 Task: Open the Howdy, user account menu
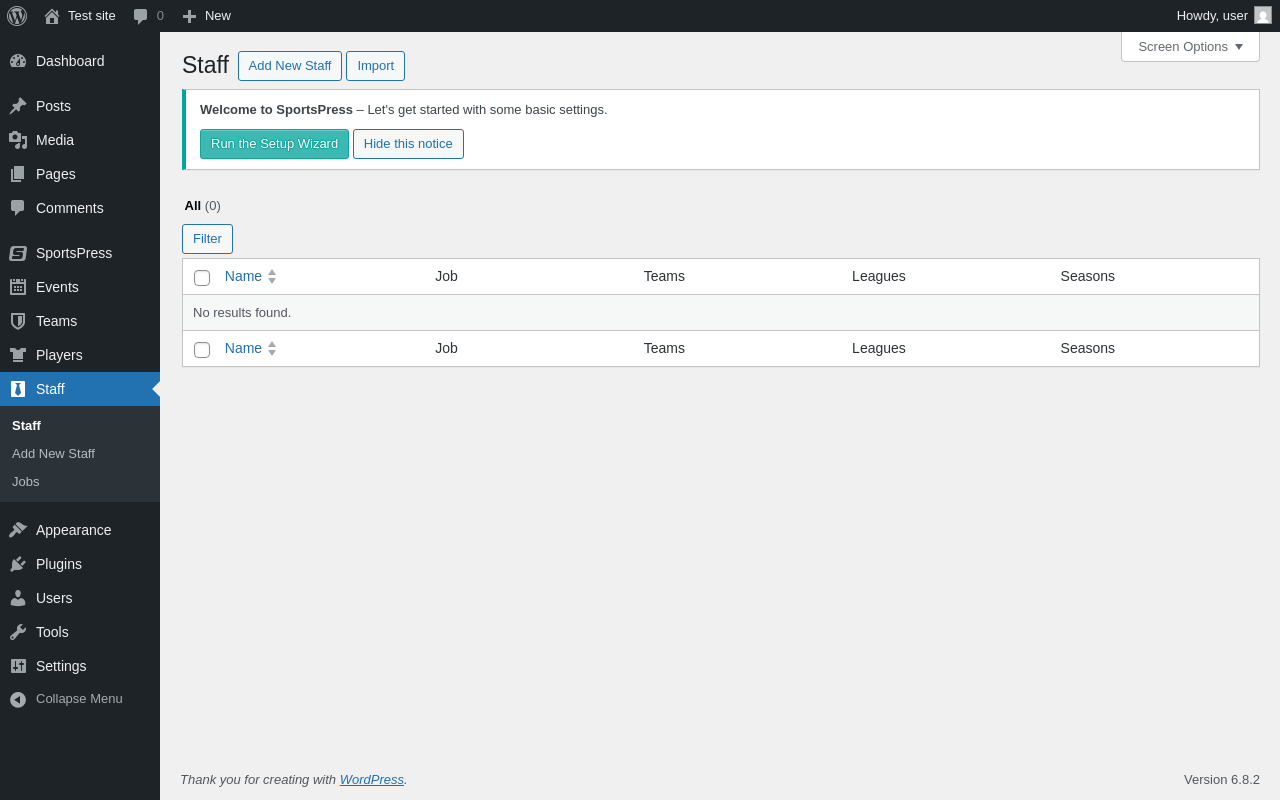(x=1224, y=16)
